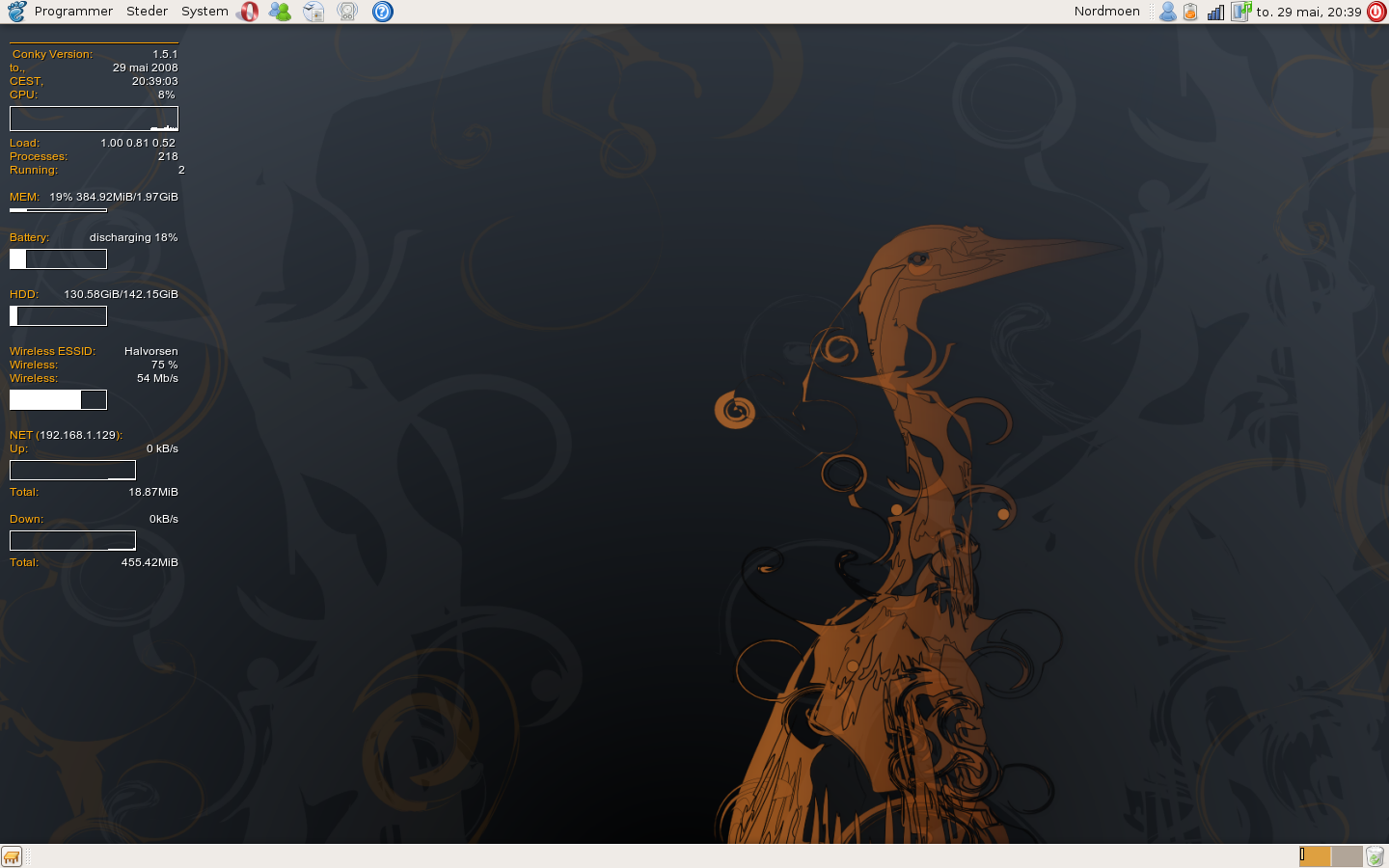
Task: Click the GNOME foot logo icon
Action: click(x=16, y=12)
